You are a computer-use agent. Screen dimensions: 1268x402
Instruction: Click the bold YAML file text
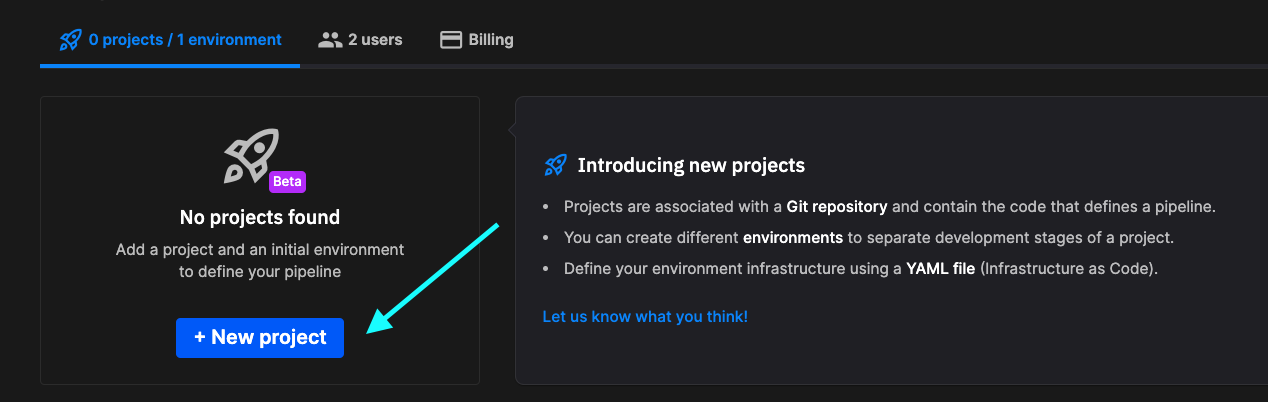point(940,269)
